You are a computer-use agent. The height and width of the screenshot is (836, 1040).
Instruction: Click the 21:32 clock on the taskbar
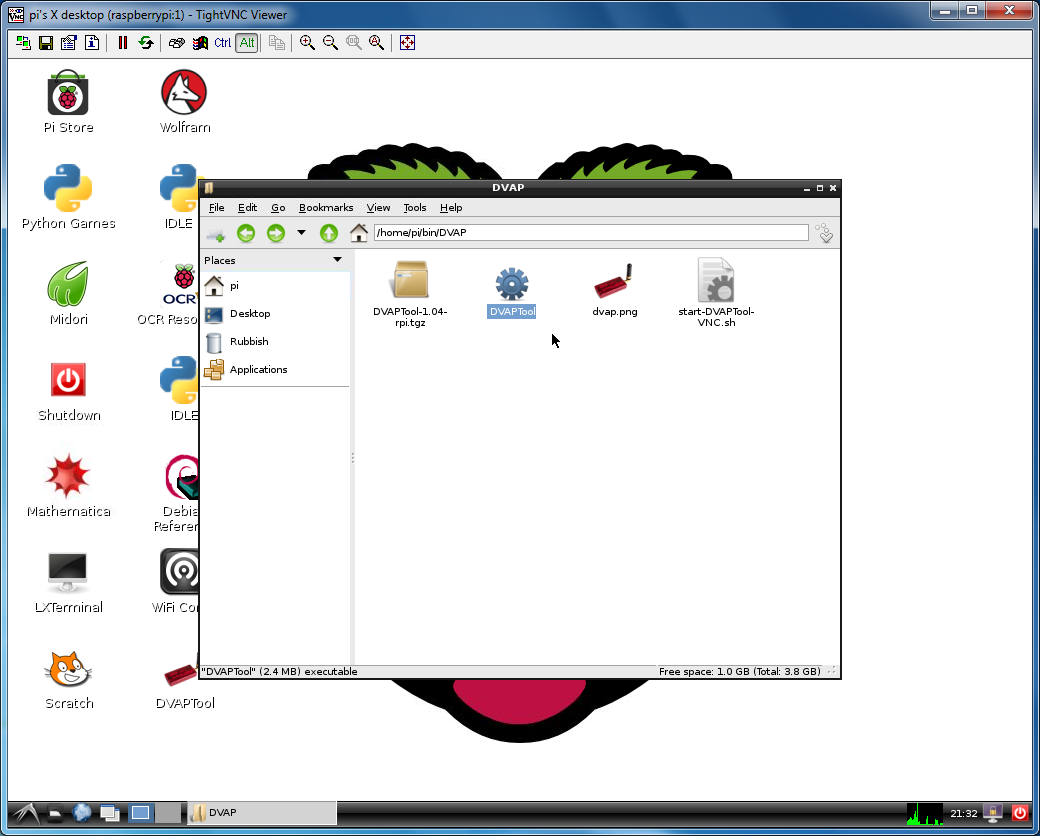click(963, 813)
